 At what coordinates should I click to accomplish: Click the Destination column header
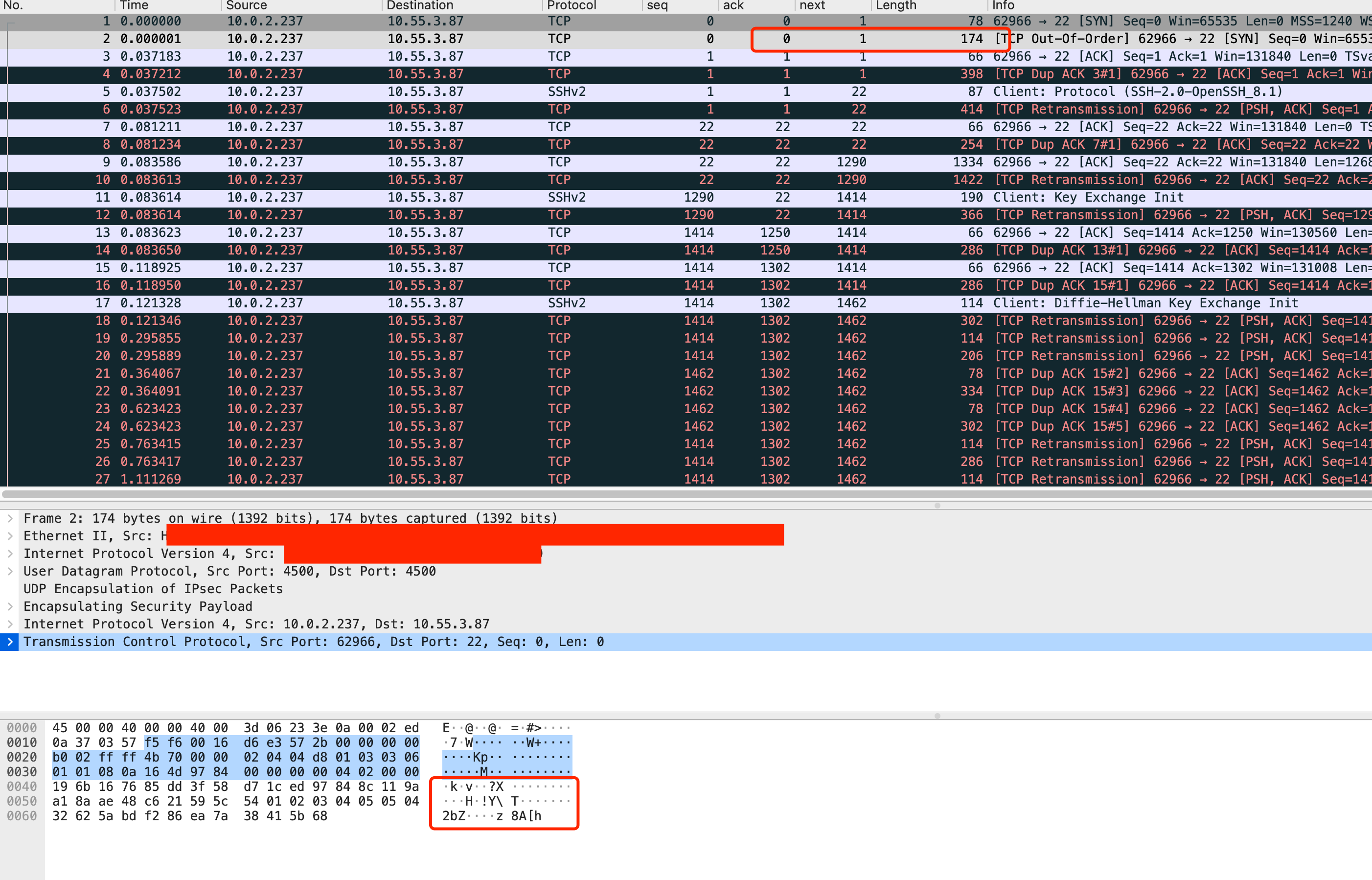[x=420, y=6]
